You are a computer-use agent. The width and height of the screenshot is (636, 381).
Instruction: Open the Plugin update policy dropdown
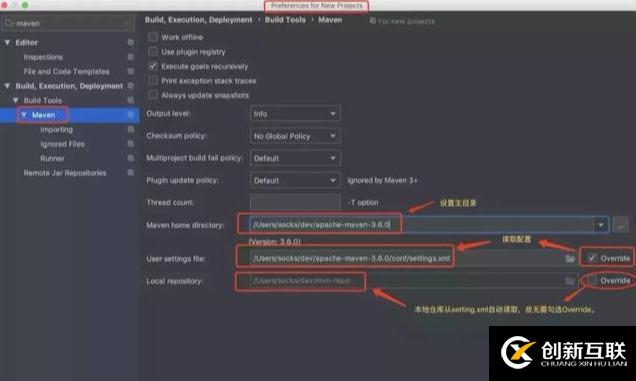(295, 181)
